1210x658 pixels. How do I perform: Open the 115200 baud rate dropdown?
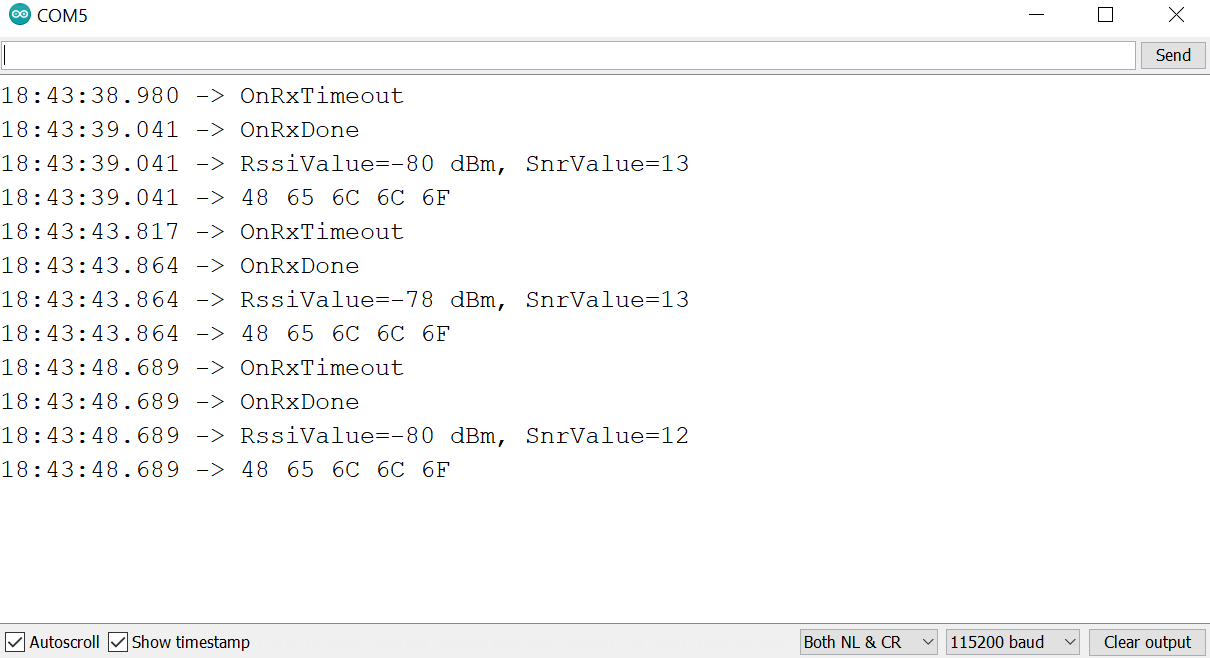click(1013, 642)
